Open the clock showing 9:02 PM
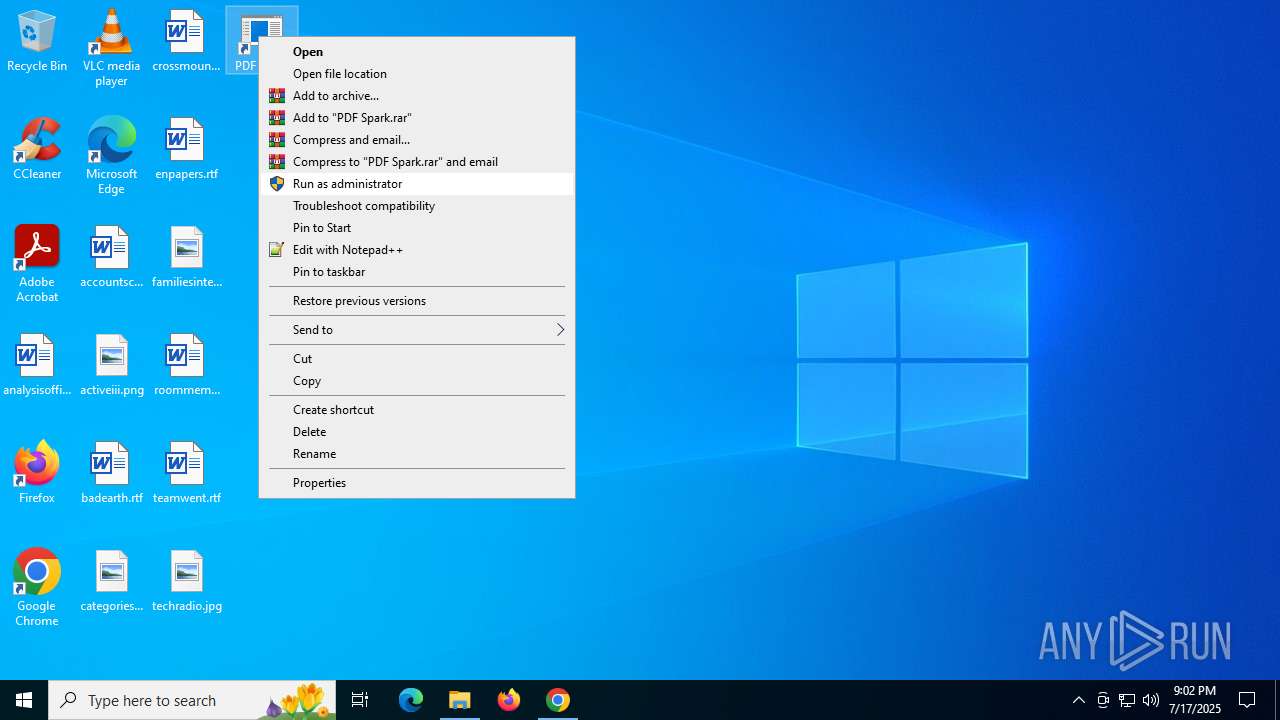This screenshot has width=1280, height=720. 1195,700
